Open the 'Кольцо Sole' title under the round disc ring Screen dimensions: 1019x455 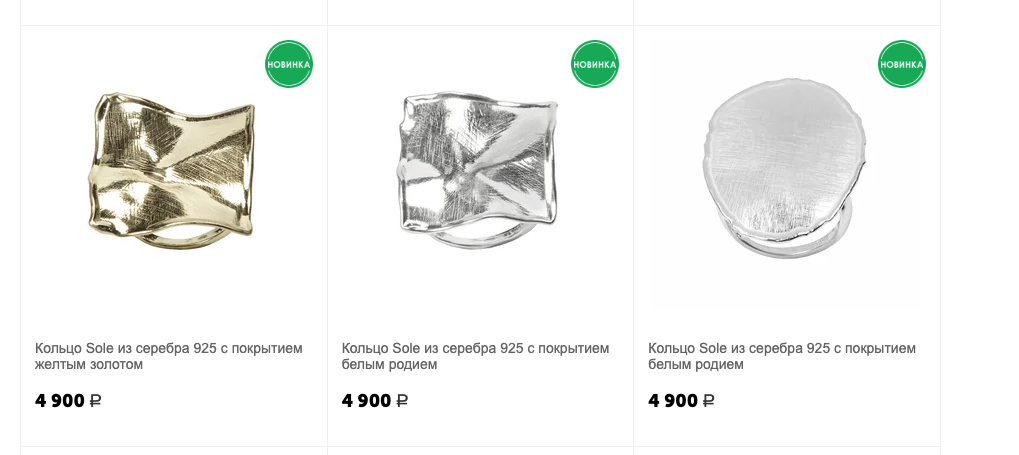[x=781, y=348]
